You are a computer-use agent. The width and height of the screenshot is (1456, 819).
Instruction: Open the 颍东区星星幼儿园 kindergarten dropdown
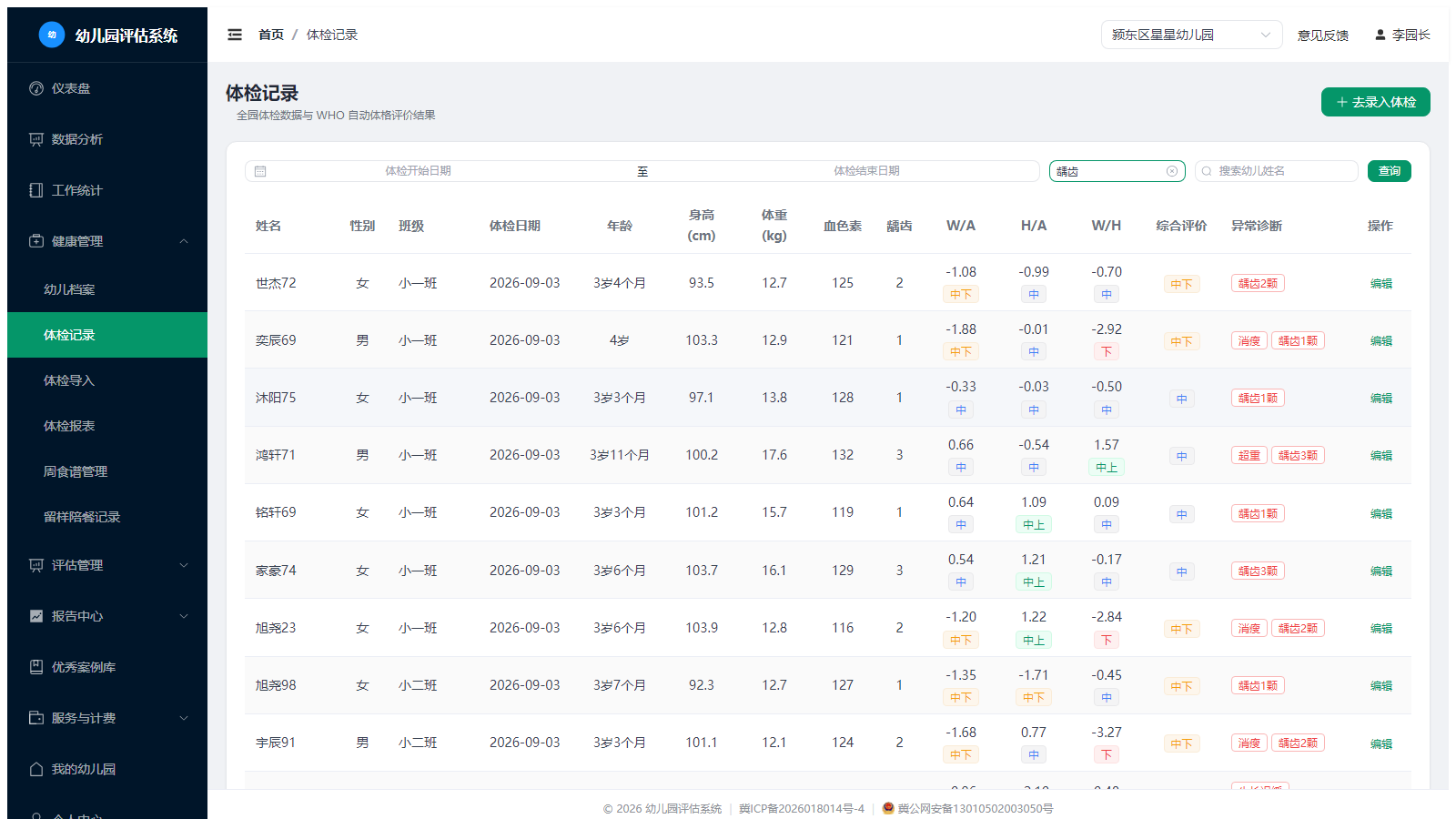click(x=1191, y=35)
